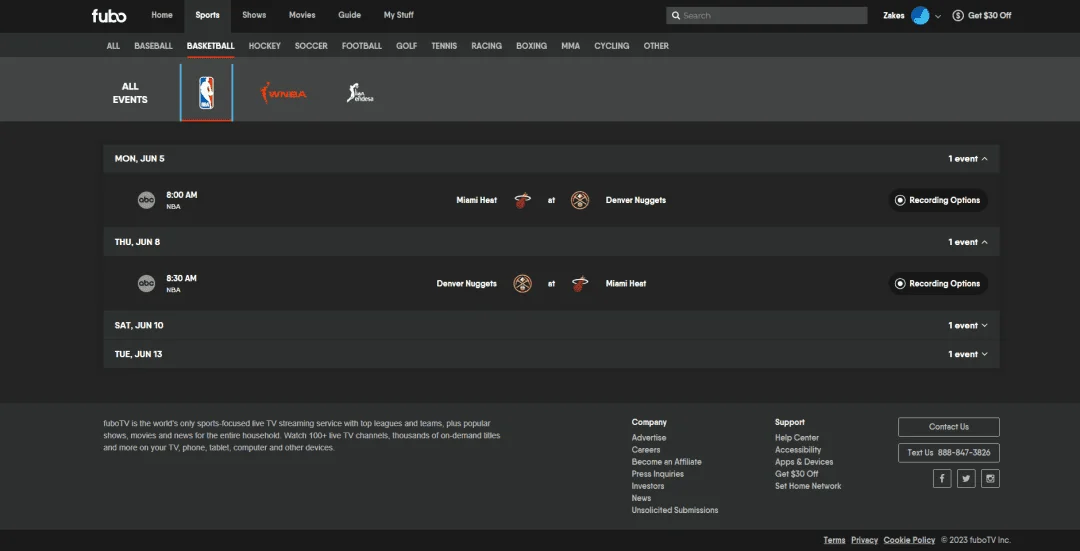The image size is (1080, 551).
Task: Filter sports by CYCLING
Action: pos(612,46)
